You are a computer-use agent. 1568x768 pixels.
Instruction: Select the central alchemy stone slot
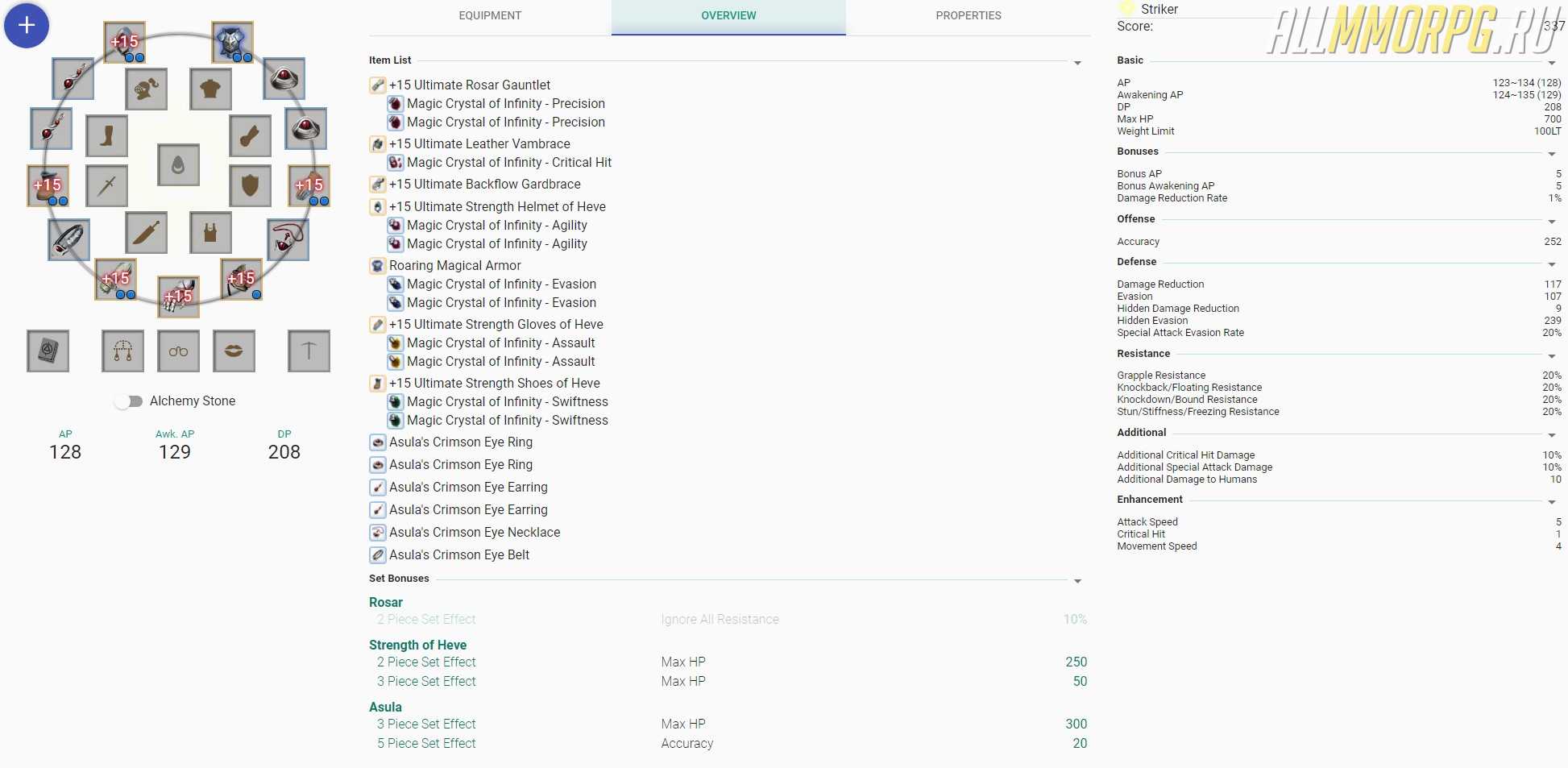(x=178, y=165)
